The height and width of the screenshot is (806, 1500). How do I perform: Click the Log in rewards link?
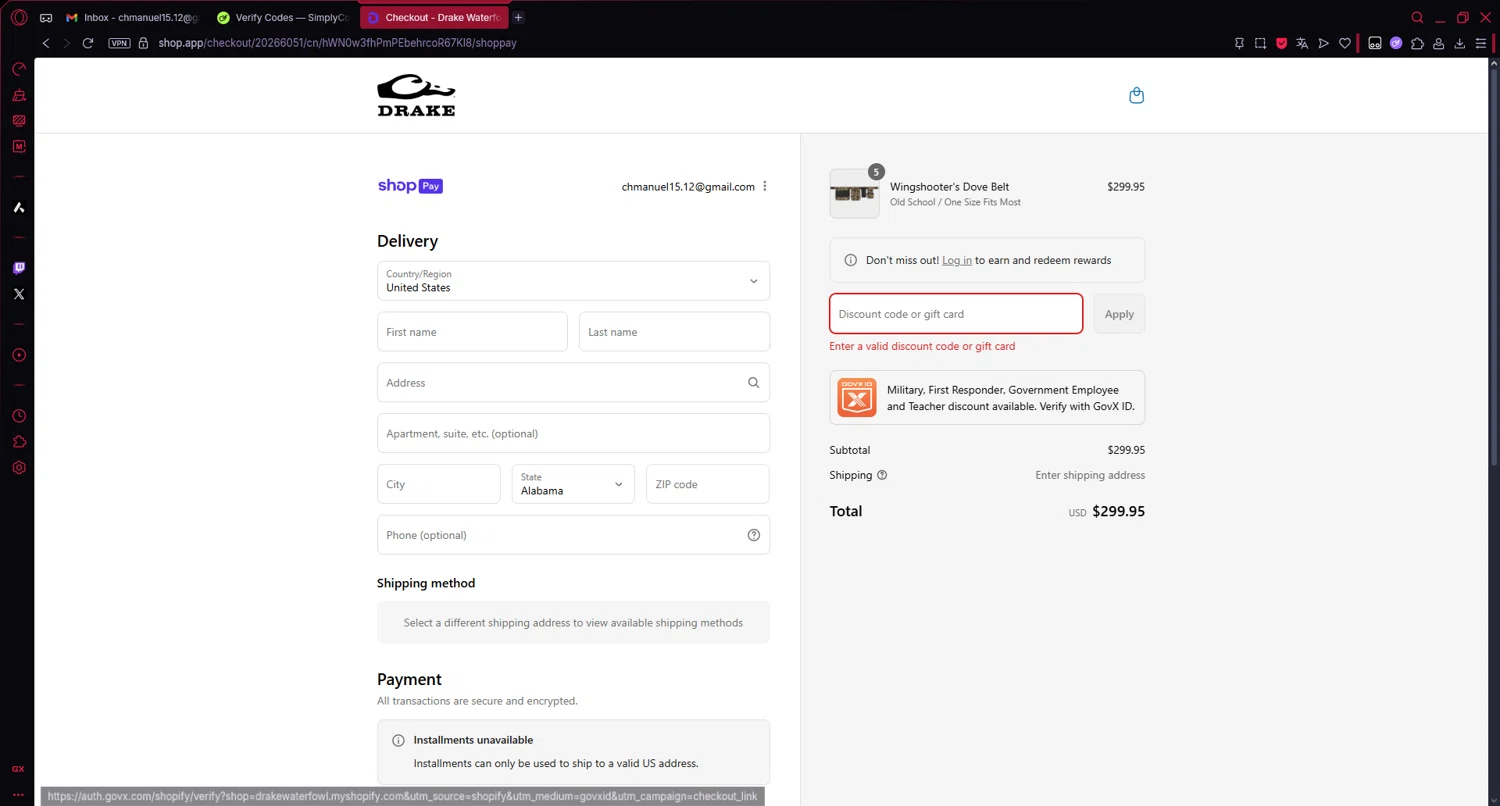(x=957, y=260)
